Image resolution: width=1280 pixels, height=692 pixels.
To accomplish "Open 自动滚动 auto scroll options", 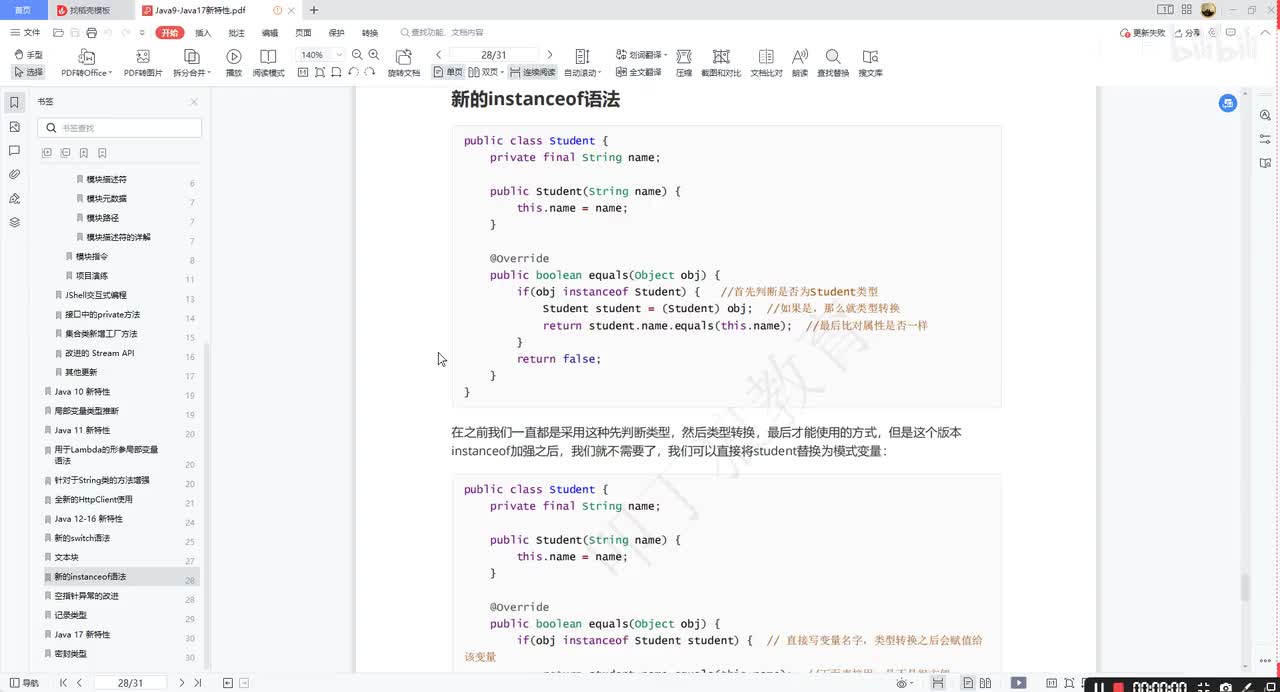I will pos(582,62).
